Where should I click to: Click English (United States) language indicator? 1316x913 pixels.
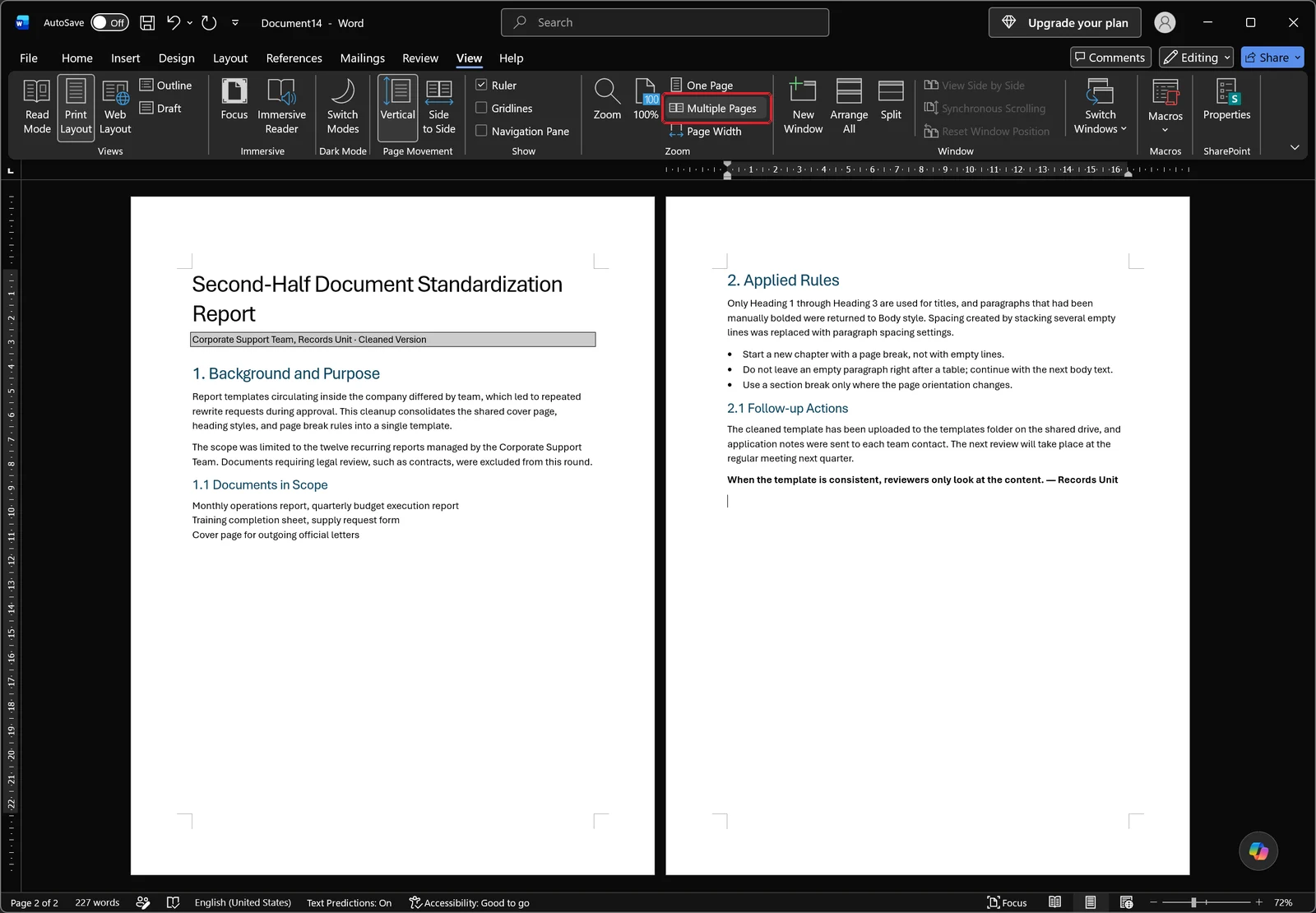pos(243,902)
